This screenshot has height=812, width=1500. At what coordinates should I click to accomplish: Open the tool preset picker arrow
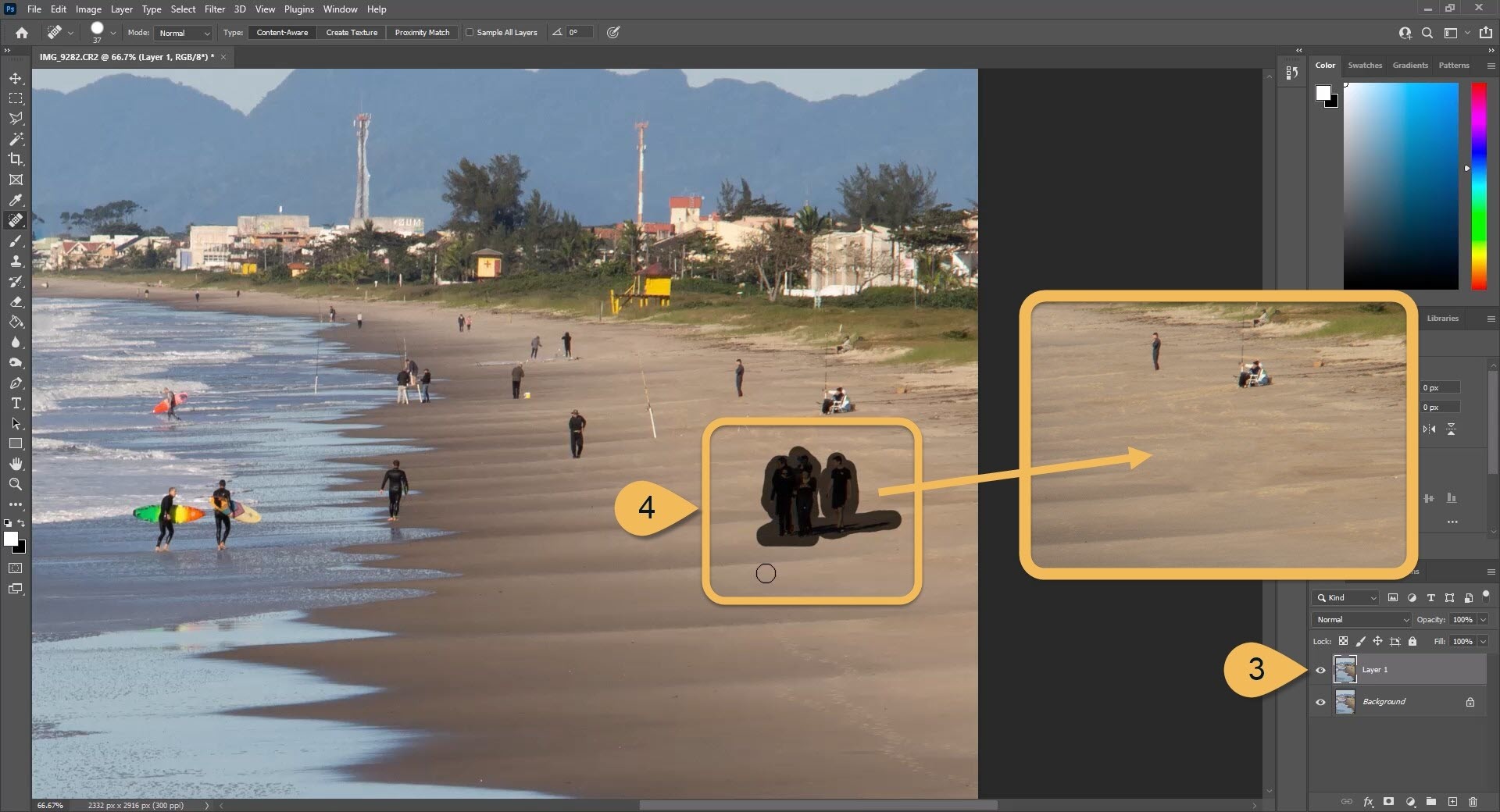[70, 33]
